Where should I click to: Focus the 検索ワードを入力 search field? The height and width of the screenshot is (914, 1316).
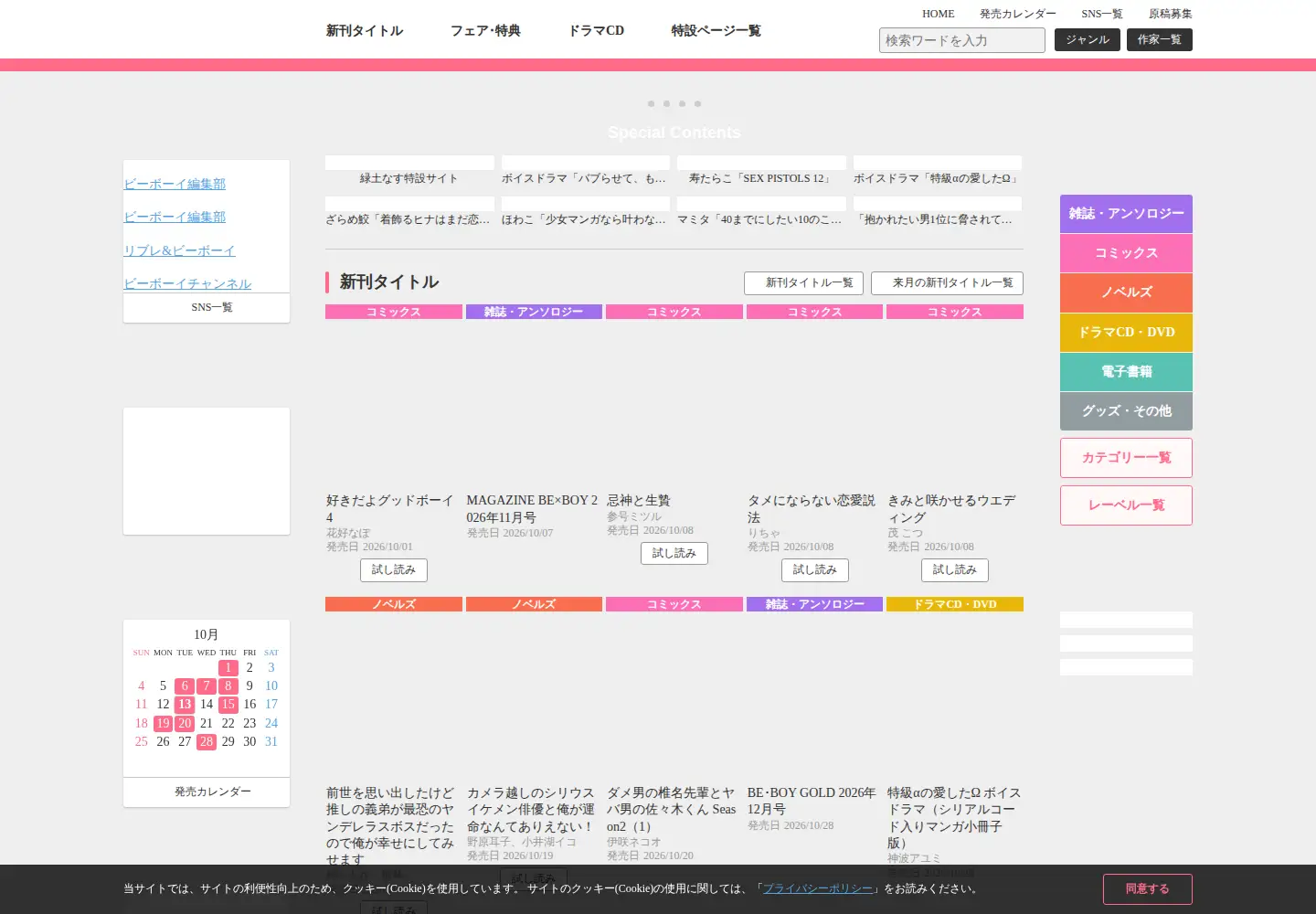(962, 40)
